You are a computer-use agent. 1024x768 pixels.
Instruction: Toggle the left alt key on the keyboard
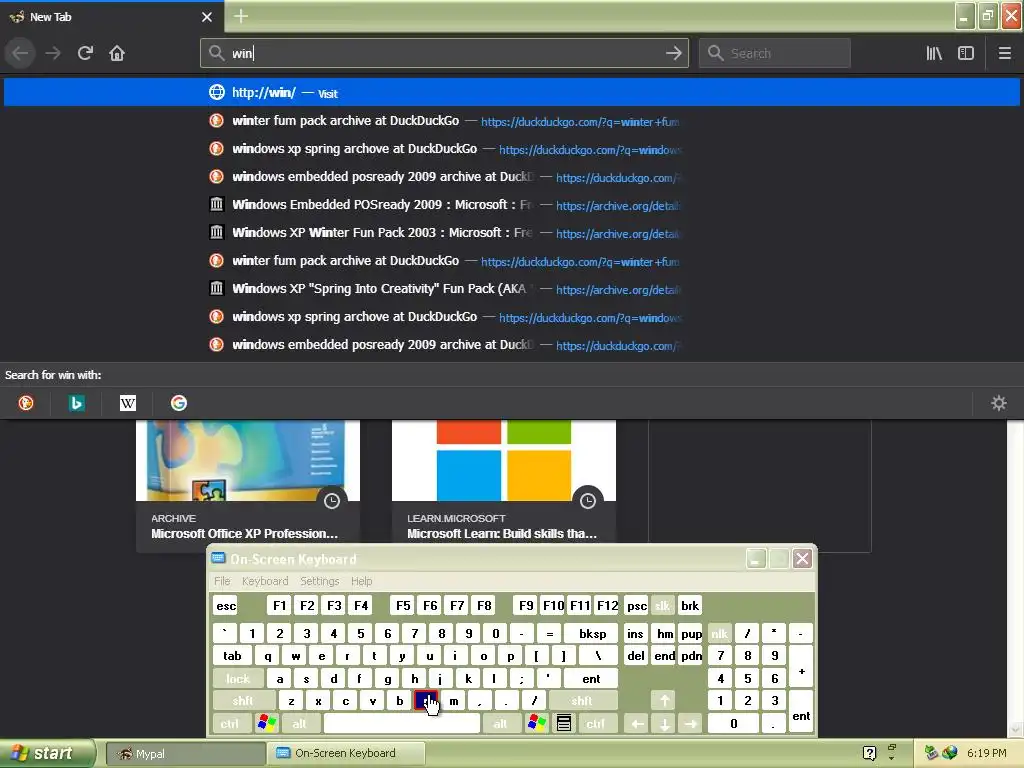[299, 724]
